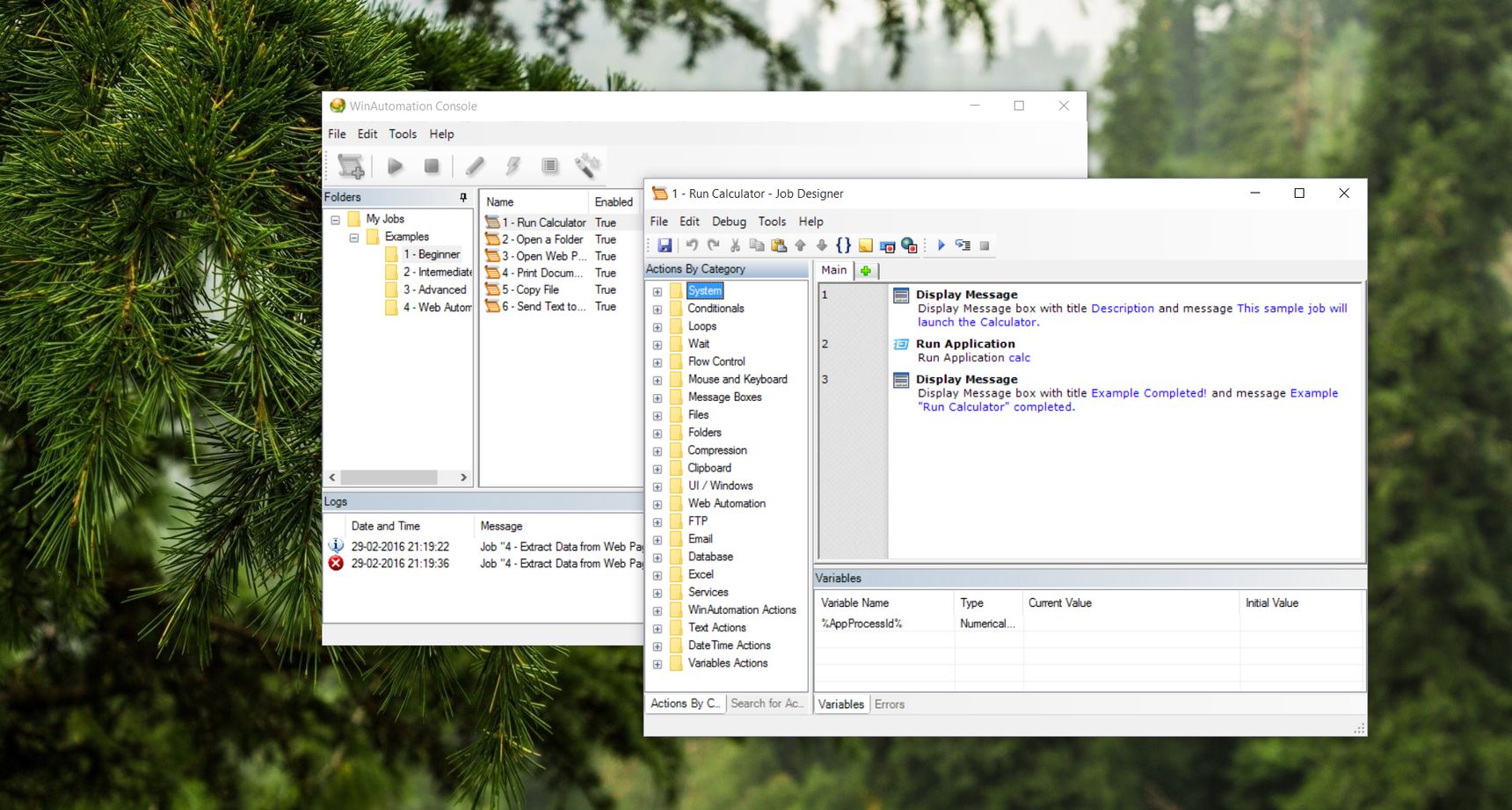This screenshot has height=810, width=1512.
Task: Select the Actions By Category bottom tab
Action: (686, 704)
